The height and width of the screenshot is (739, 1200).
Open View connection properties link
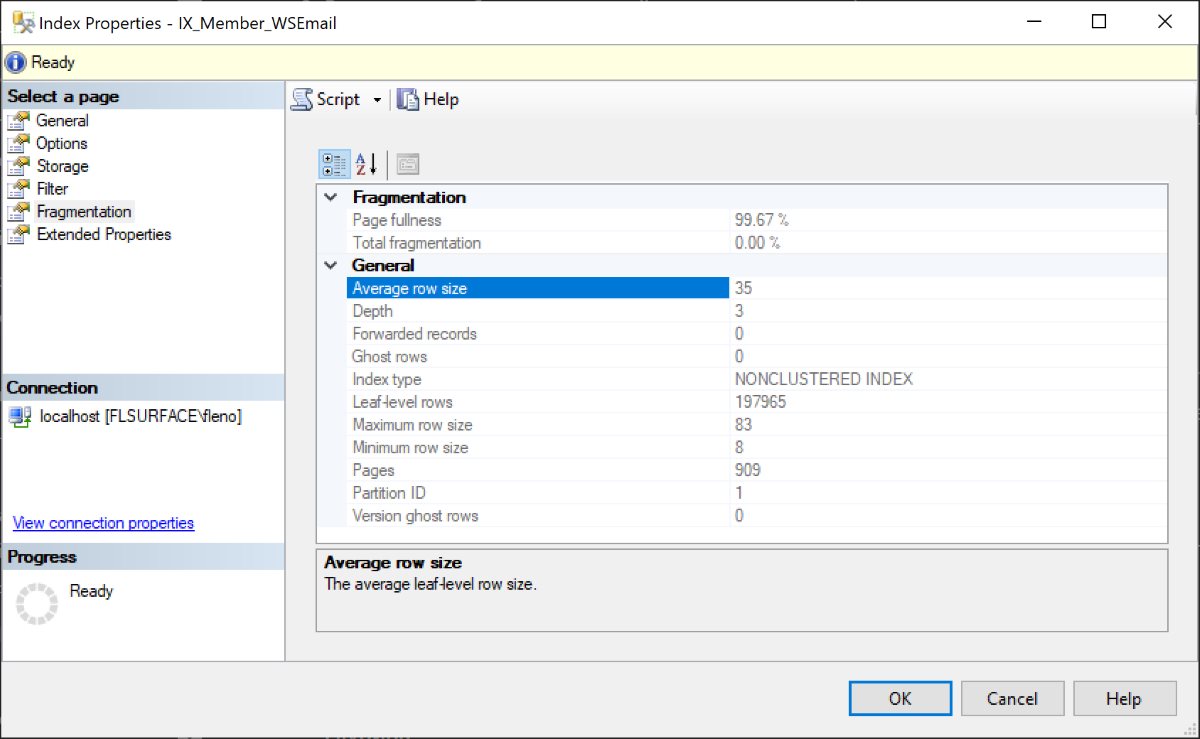coord(103,523)
